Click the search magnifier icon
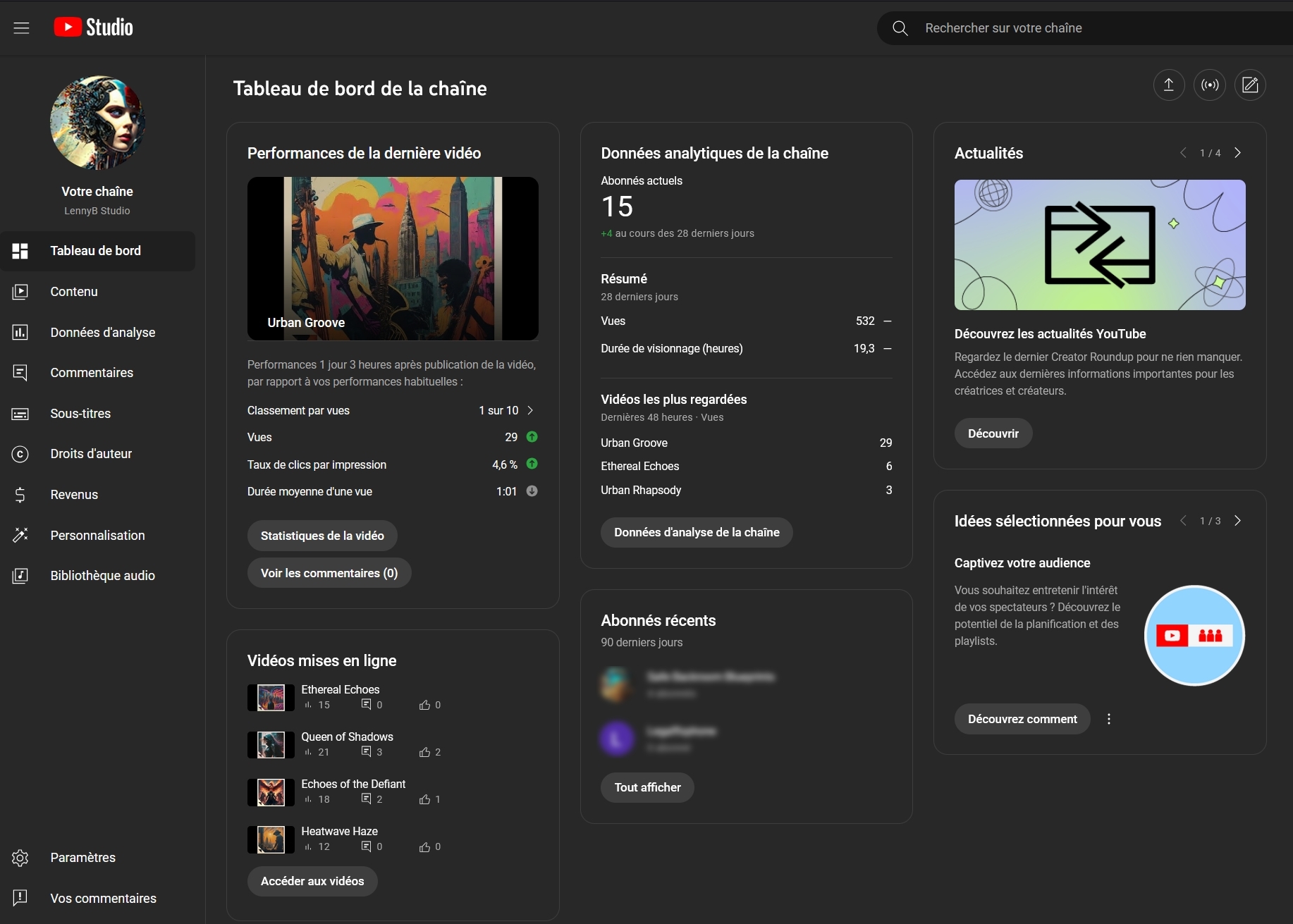The image size is (1293, 924). point(900,28)
